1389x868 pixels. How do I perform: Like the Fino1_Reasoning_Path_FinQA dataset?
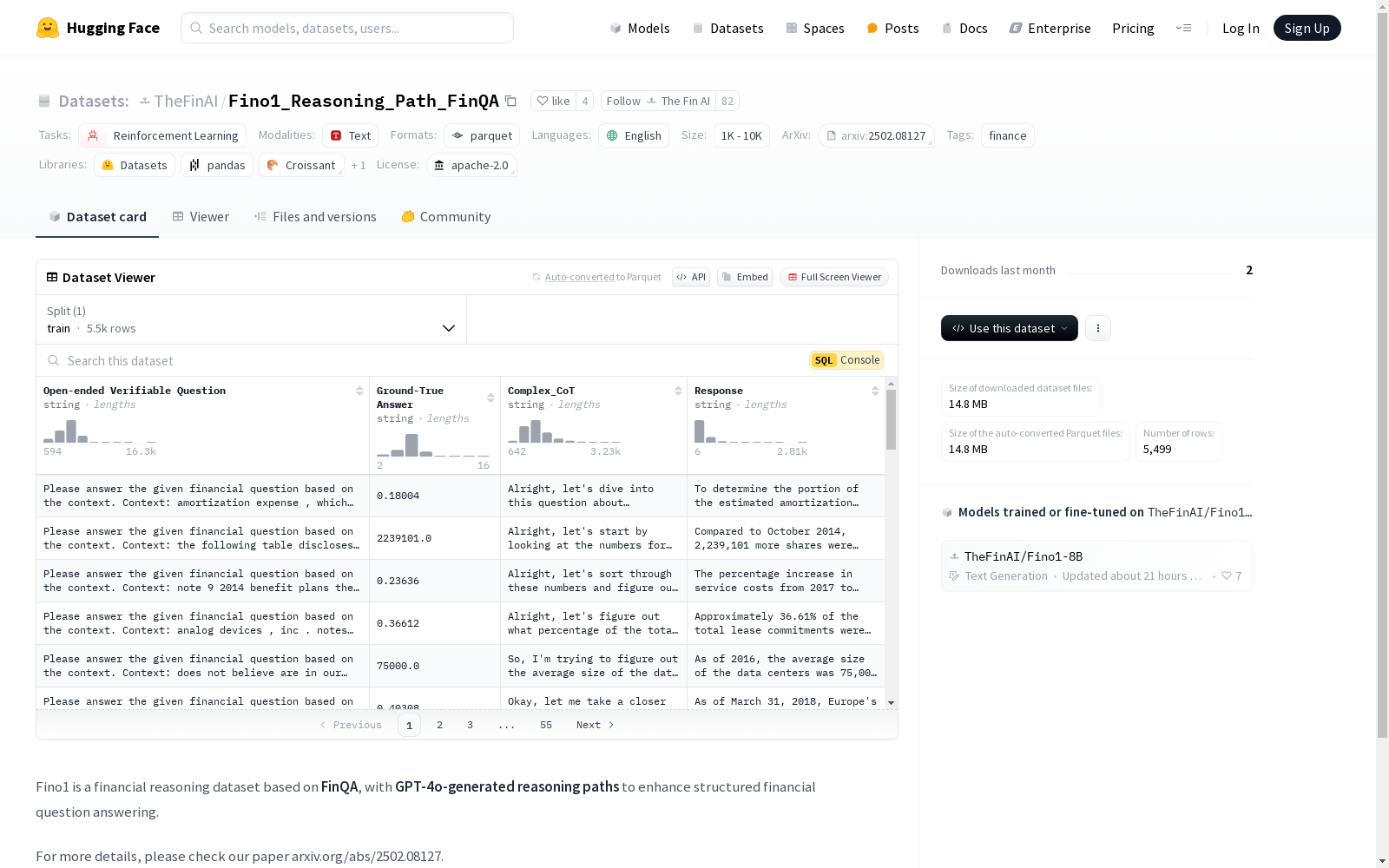[553, 101]
